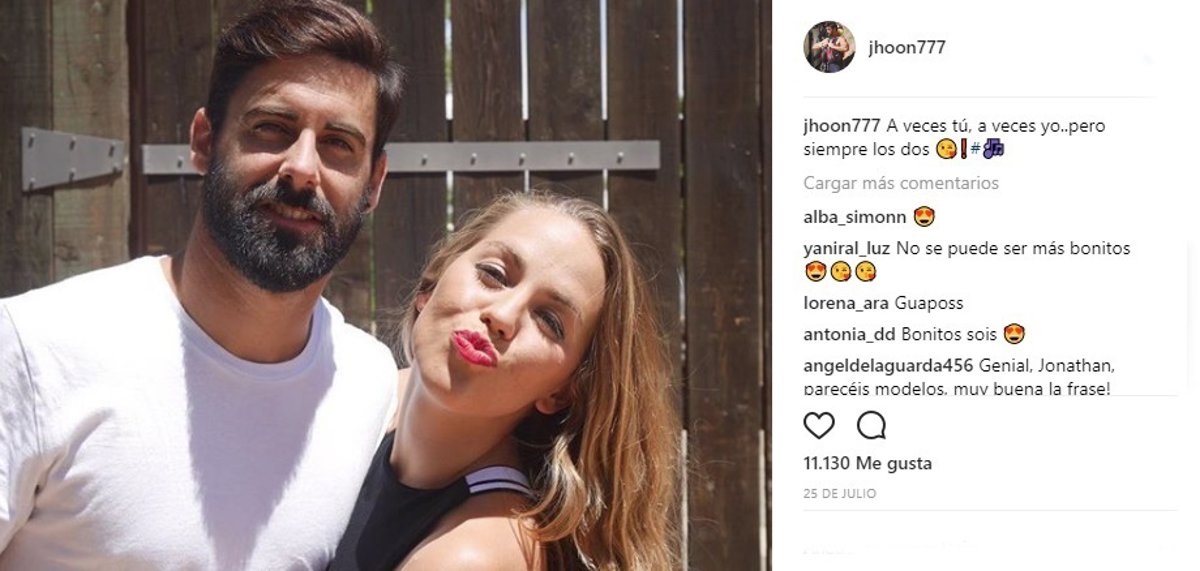Click the couple's photo in the post
1200x571 pixels.
point(385,285)
